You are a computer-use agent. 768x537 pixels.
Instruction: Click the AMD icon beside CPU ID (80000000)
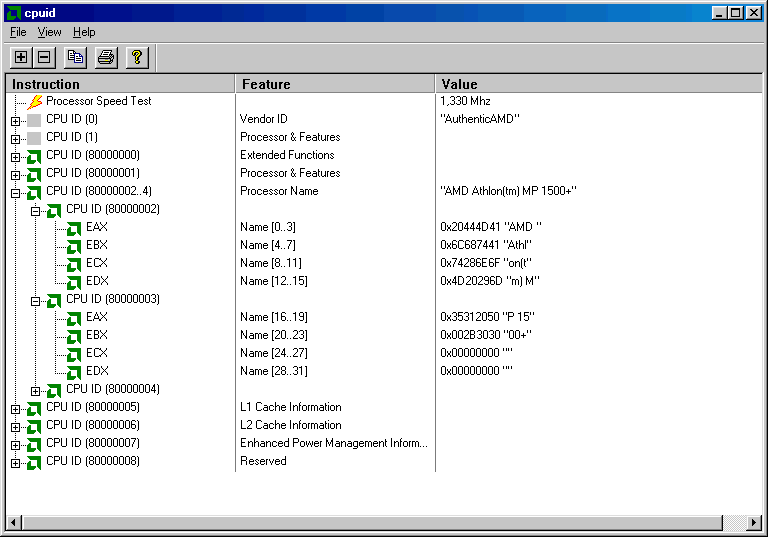(34, 157)
